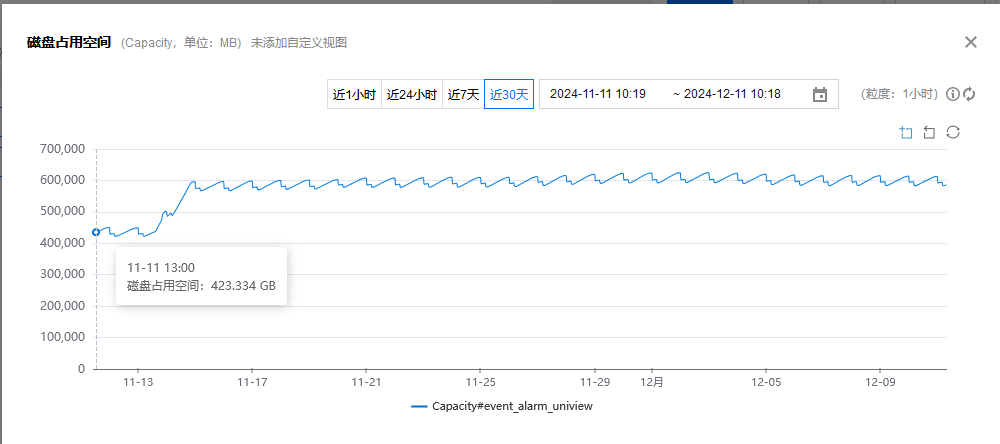
Task: Click the 11-17 label on the x-axis
Action: [252, 382]
